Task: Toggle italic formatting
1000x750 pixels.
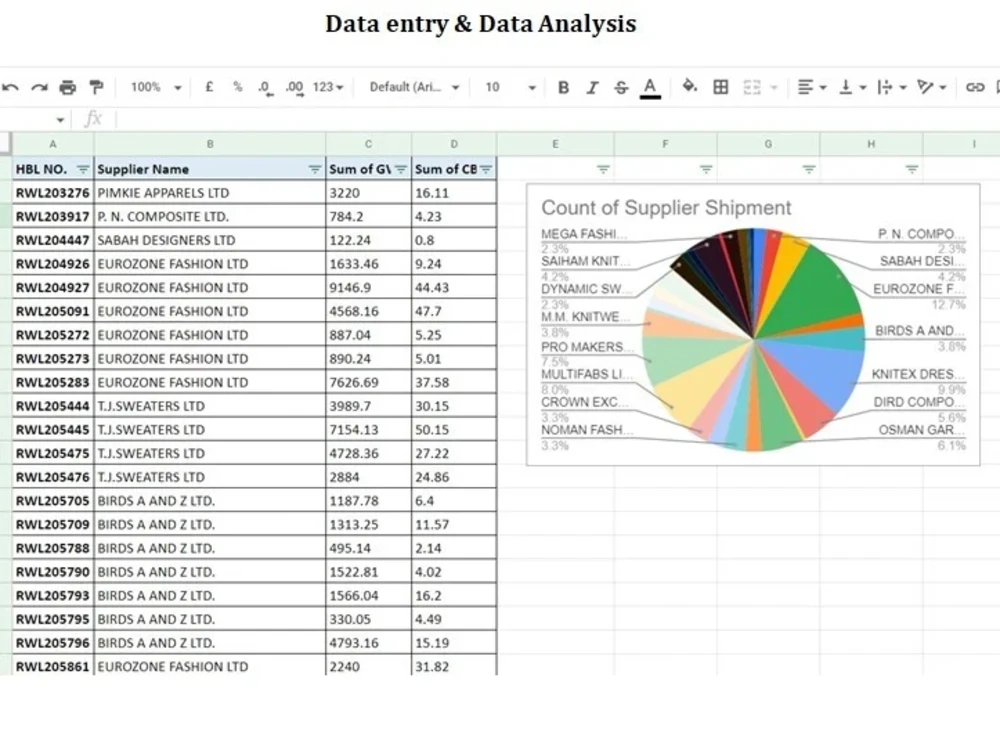Action: point(592,87)
